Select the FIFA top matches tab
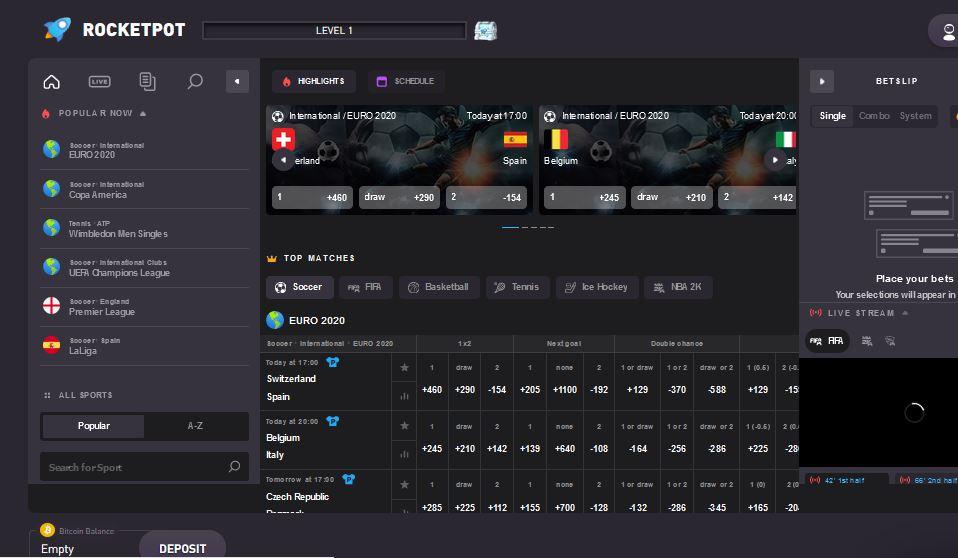The height and width of the screenshot is (558, 958). pyautogui.click(x=365, y=287)
